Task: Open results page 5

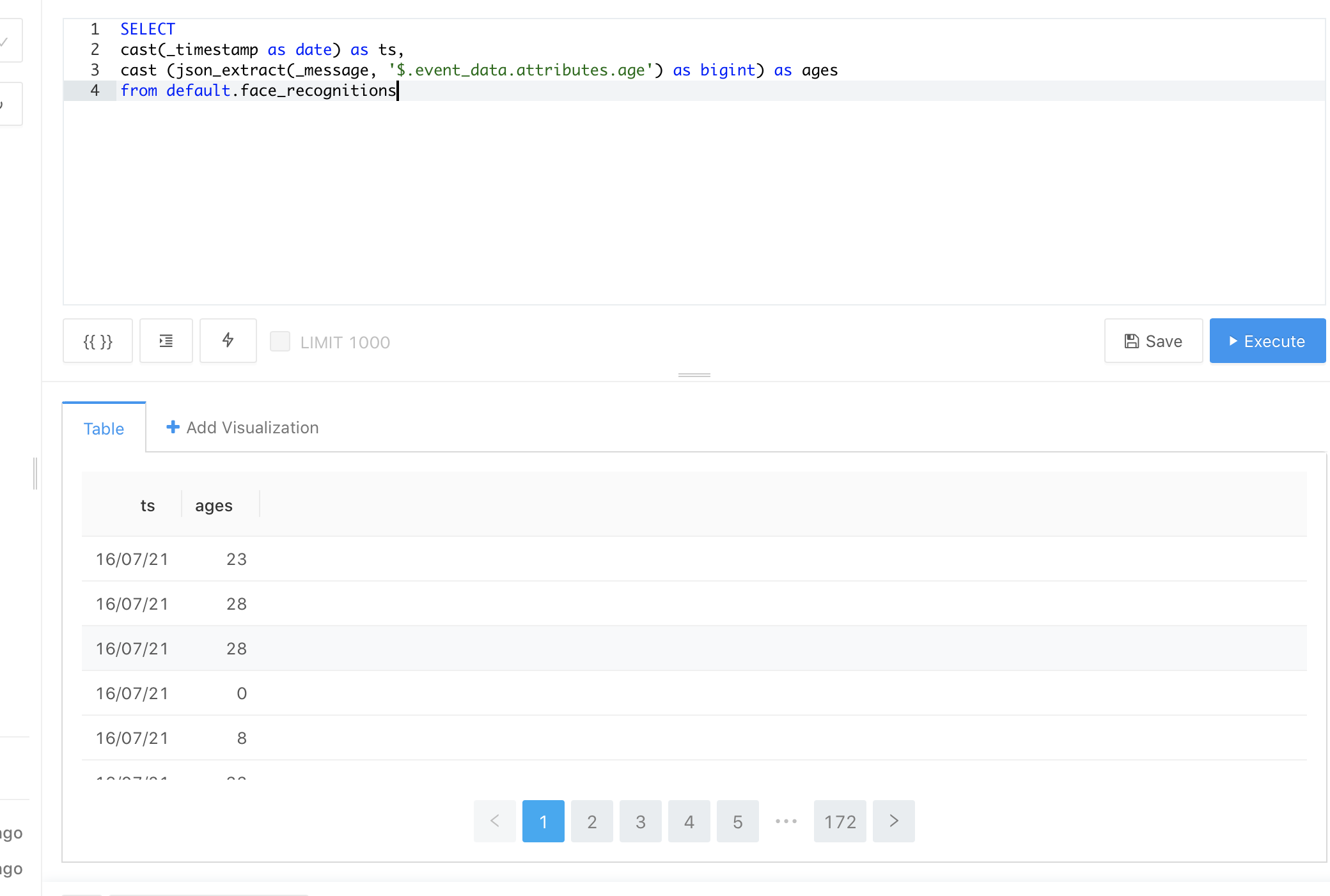Action: pos(738,821)
